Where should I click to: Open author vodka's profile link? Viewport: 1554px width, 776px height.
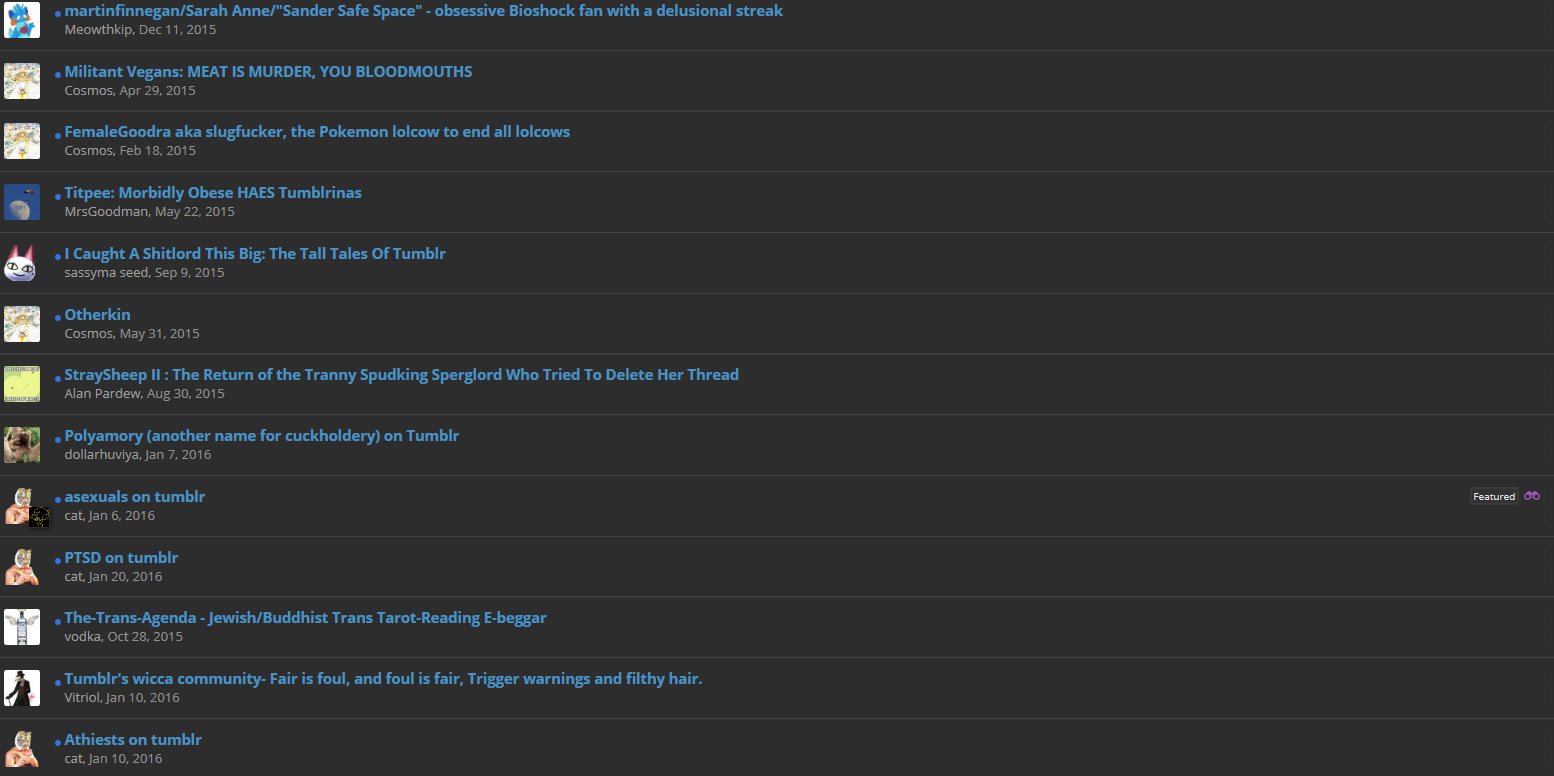pyautogui.click(x=83, y=637)
